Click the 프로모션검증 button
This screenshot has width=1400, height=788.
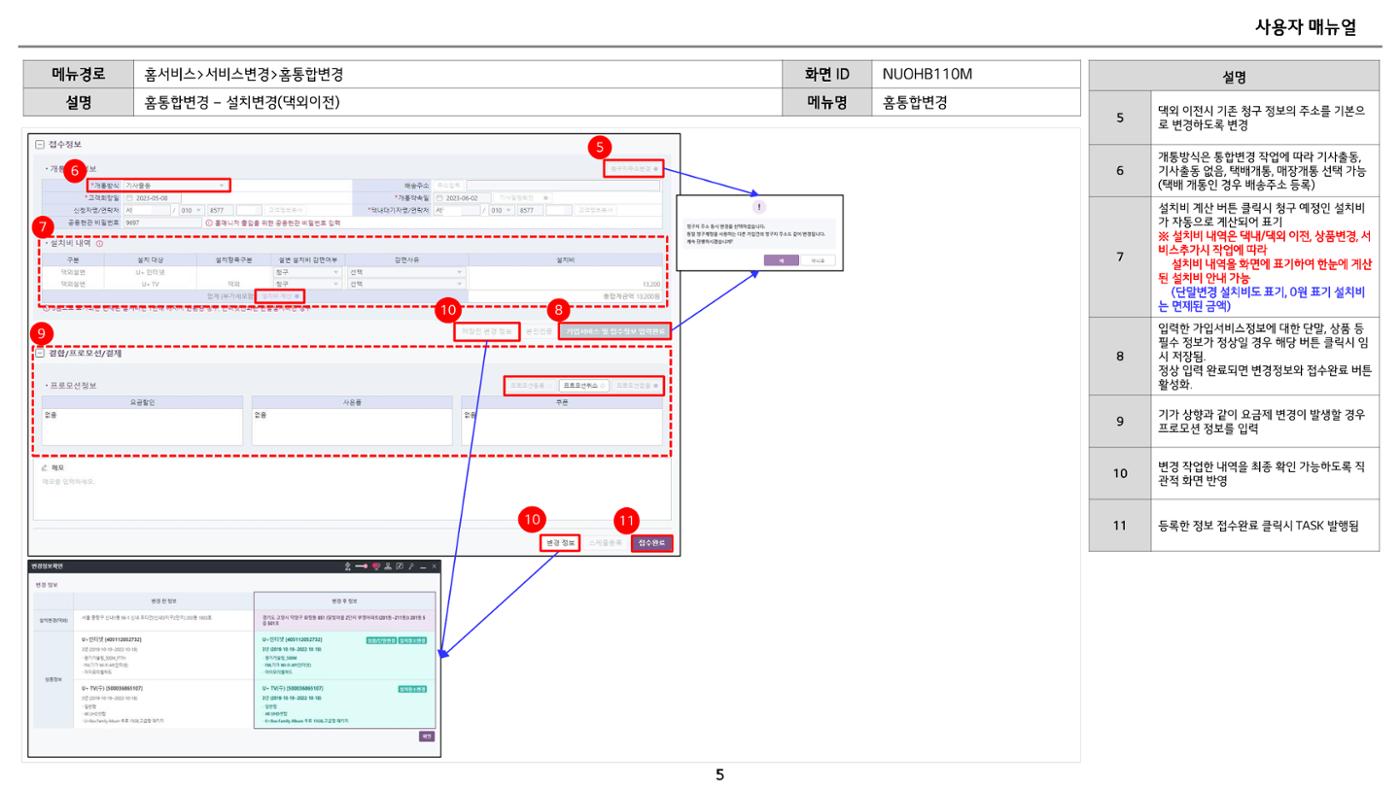coord(636,385)
